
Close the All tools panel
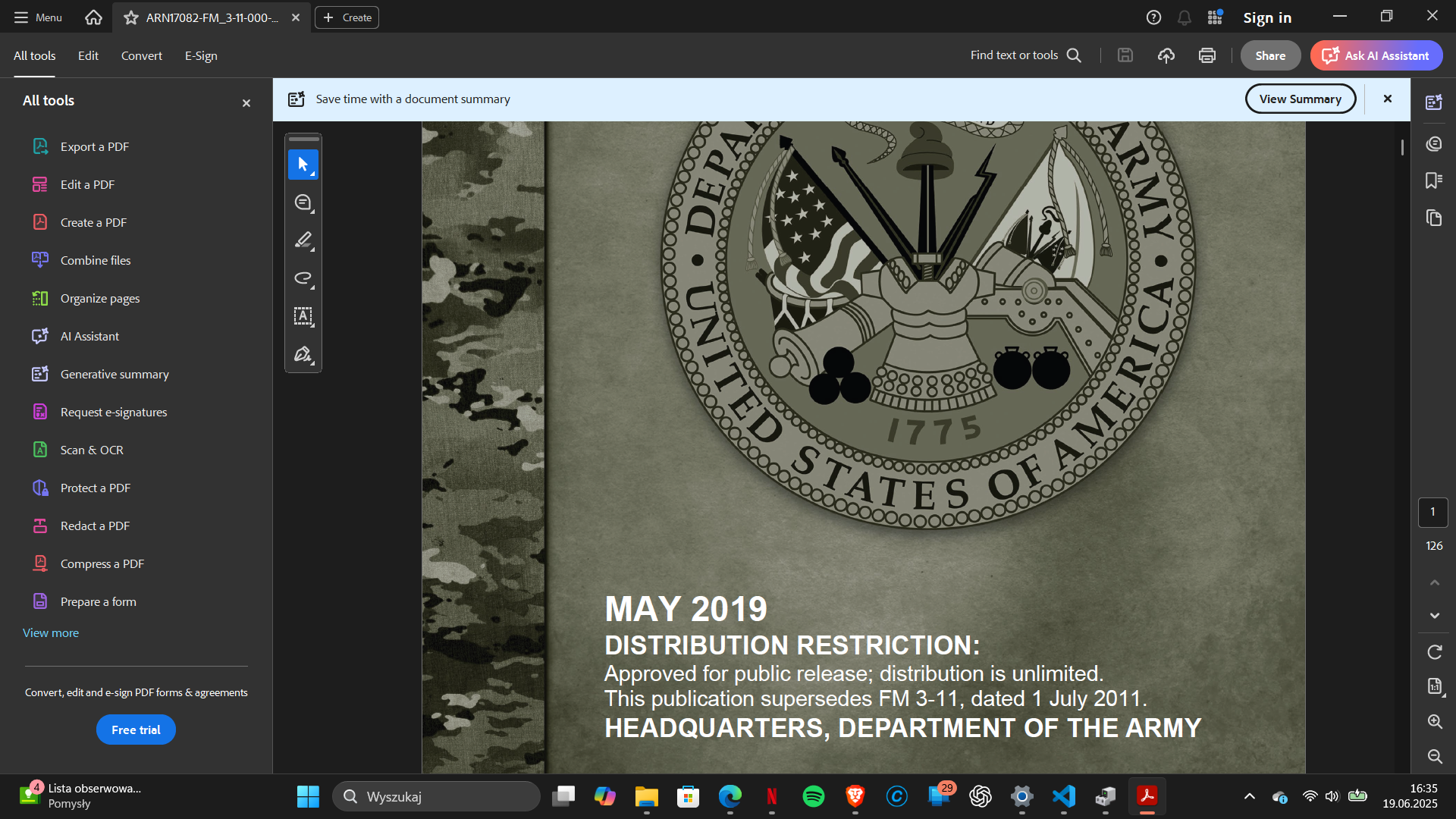[246, 103]
